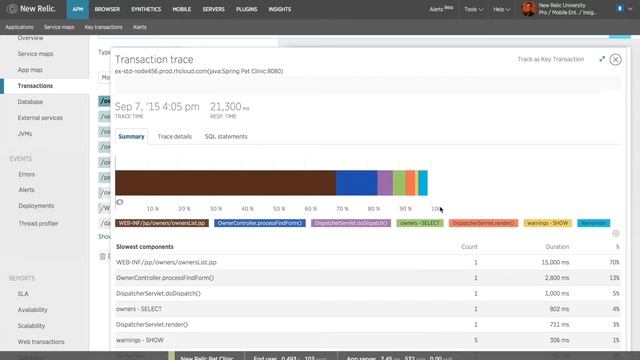Open the SQL statements tab
Viewport: 640px width, 360px height.
[x=226, y=136]
